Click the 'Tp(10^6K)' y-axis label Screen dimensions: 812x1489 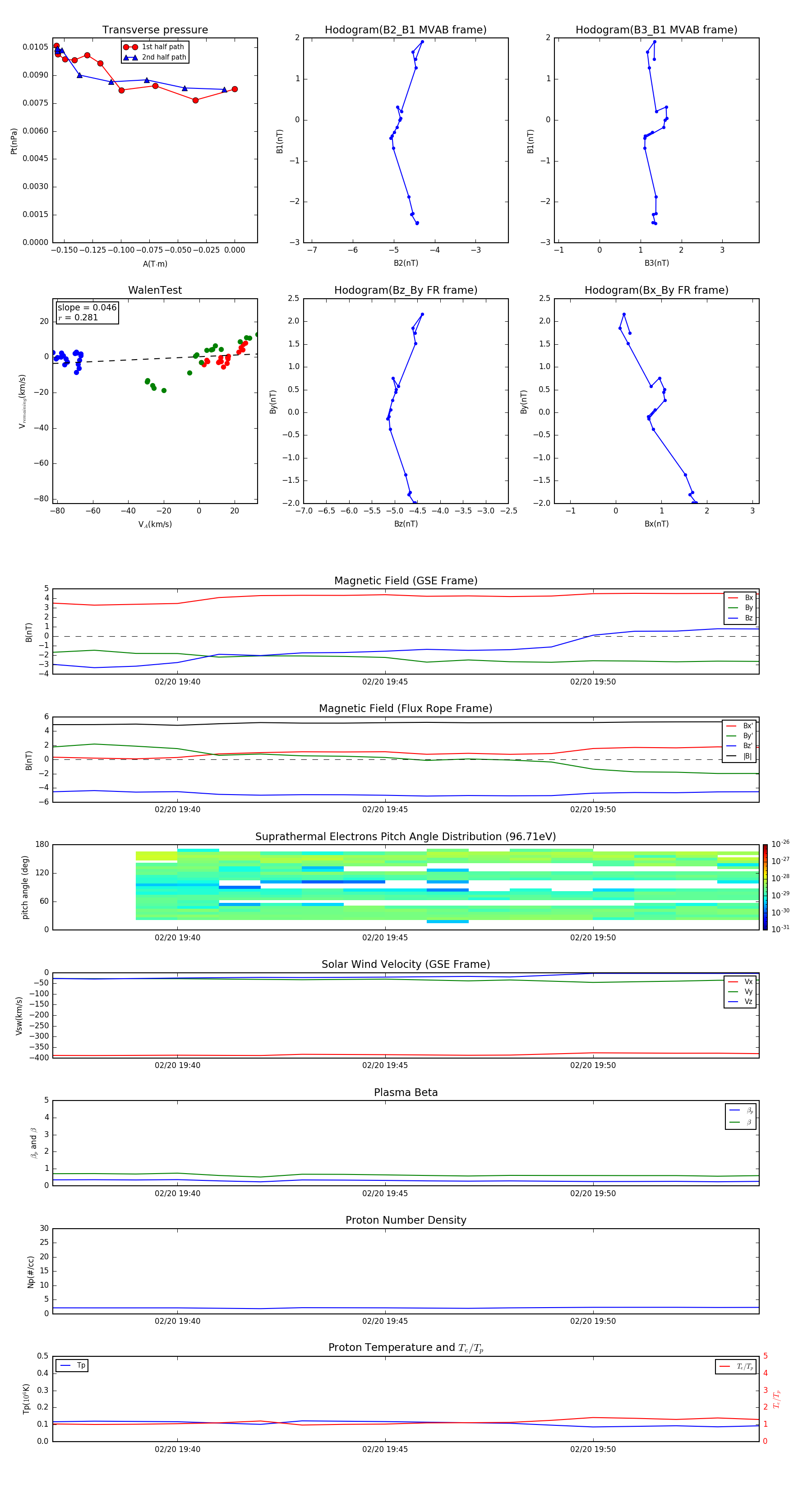click(x=26, y=1399)
